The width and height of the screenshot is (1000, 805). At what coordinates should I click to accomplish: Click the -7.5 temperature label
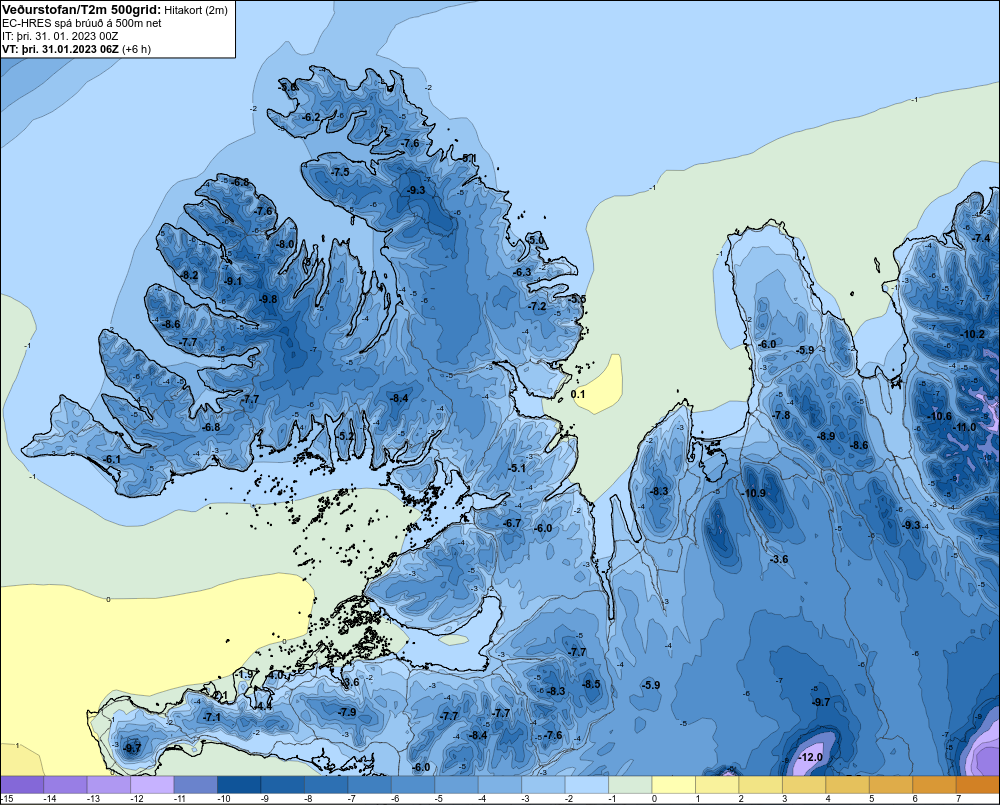coord(340,172)
